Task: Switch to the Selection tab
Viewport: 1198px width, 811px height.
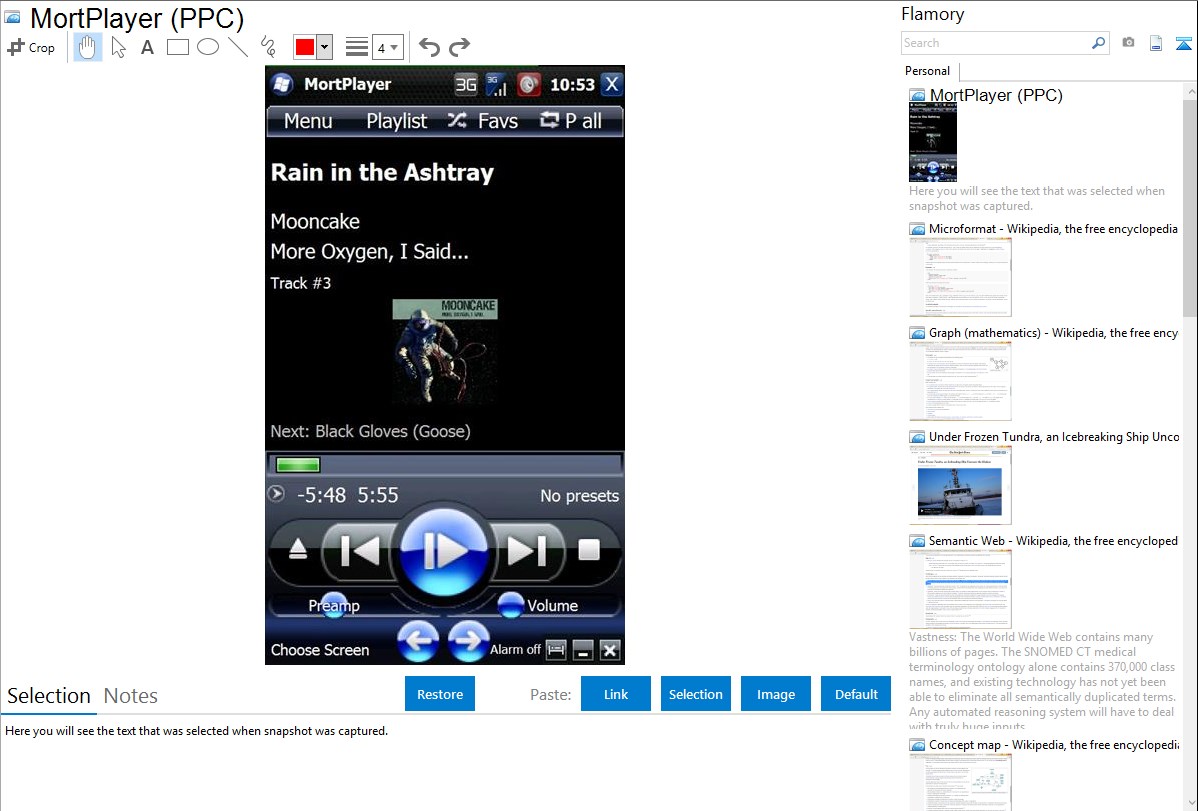Action: (49, 696)
